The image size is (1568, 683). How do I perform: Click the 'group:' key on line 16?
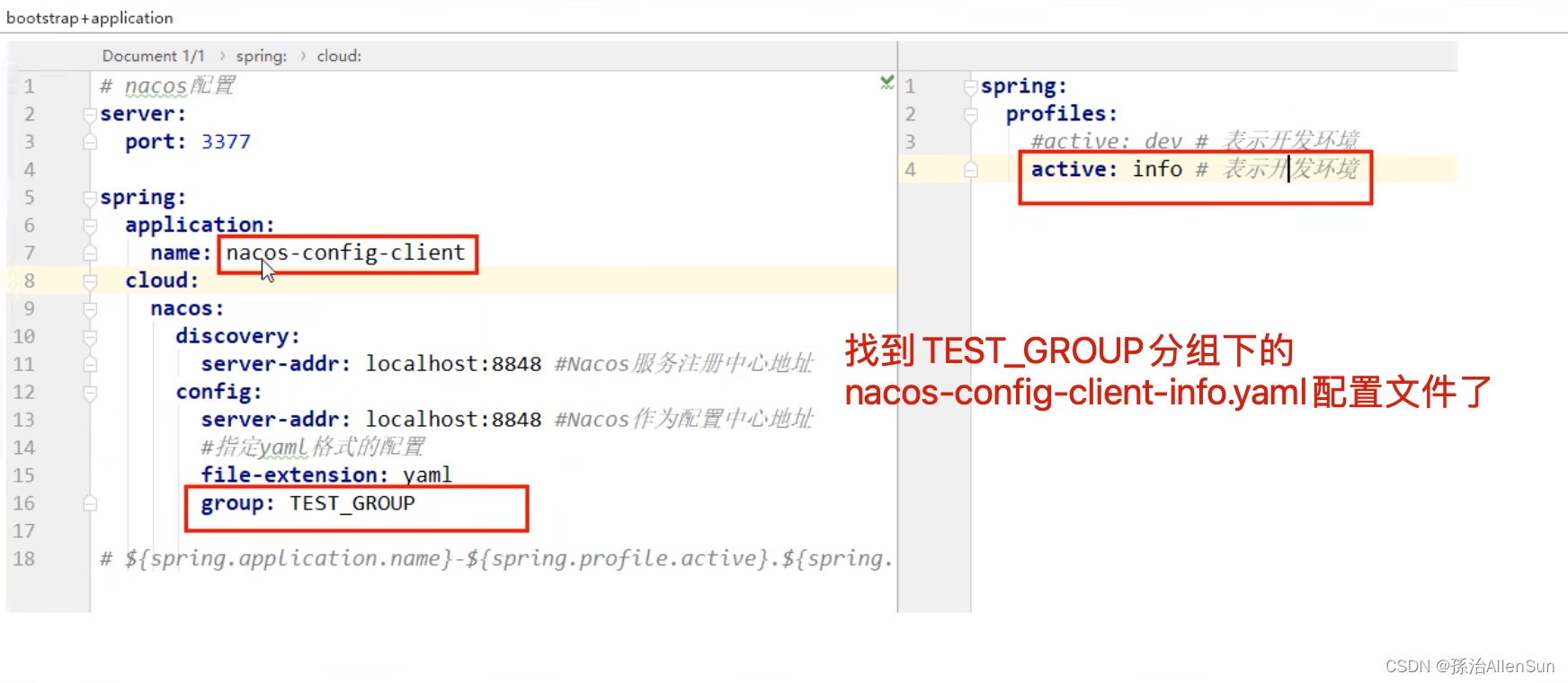[x=237, y=503]
